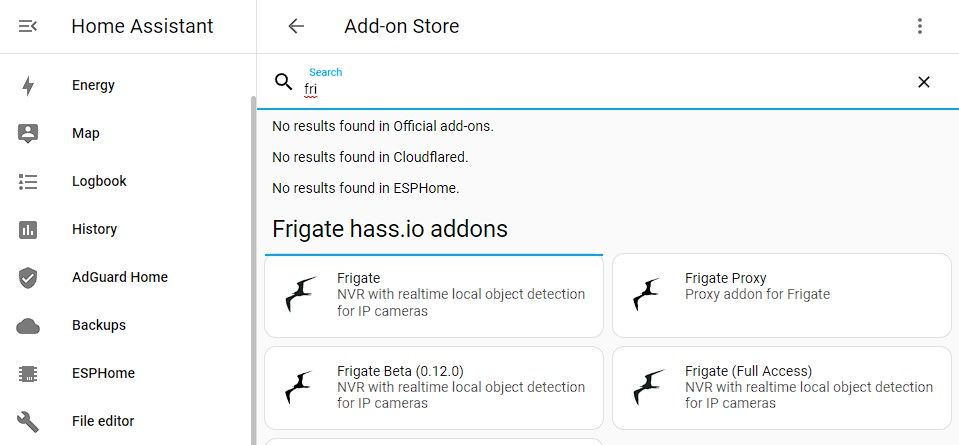Collapse the sidebar with the menu icon
The height and width of the screenshot is (445, 959).
28,26
